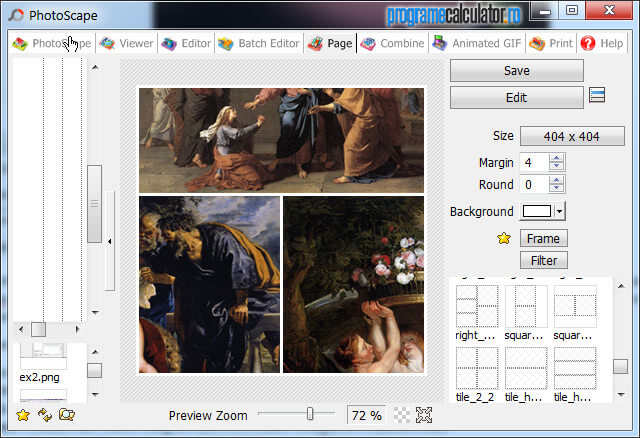Click the blue layout icon beside Edit

[x=597, y=96]
